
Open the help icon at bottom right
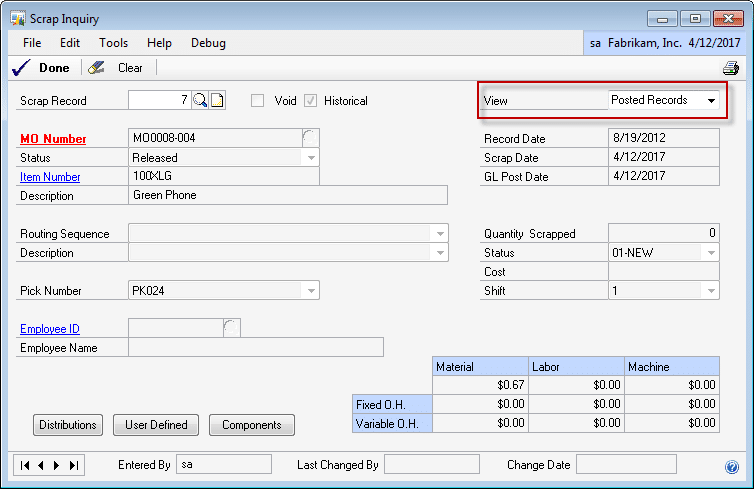coord(731,466)
